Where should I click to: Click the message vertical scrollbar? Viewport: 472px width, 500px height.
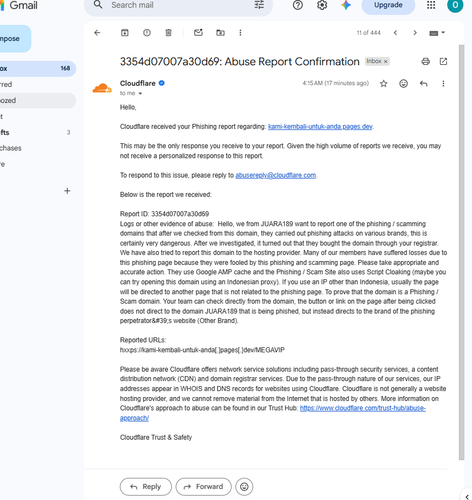click(462, 252)
